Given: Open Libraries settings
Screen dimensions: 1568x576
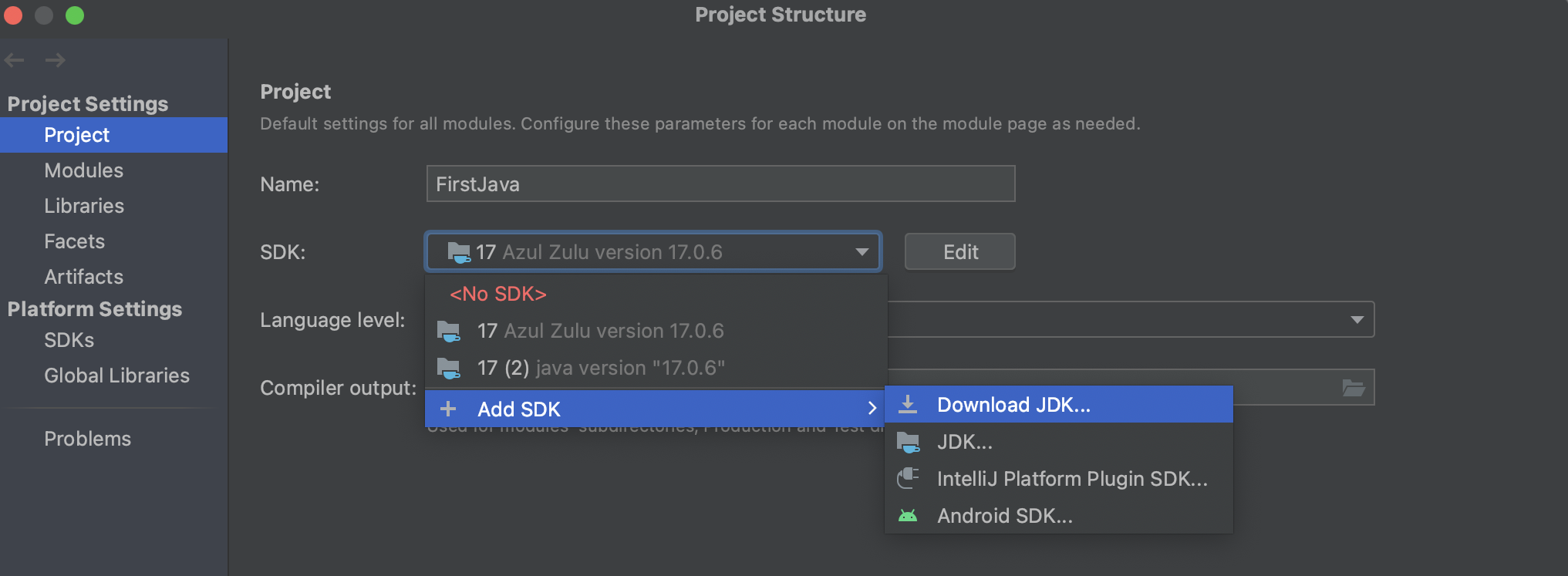Looking at the screenshot, I should (x=113, y=206).
